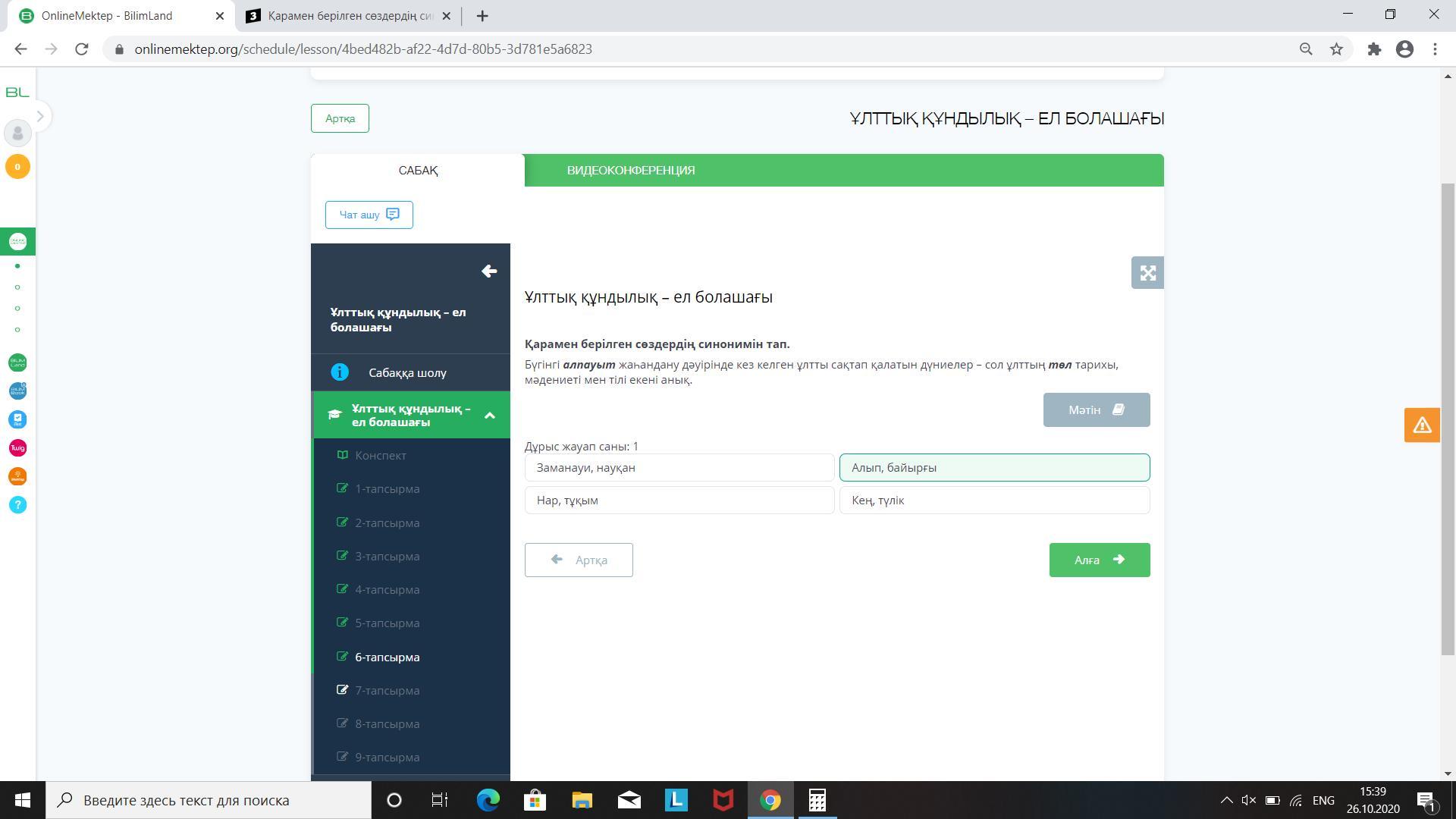
Task: Click the sidebar back arrow icon
Action: coord(489,271)
